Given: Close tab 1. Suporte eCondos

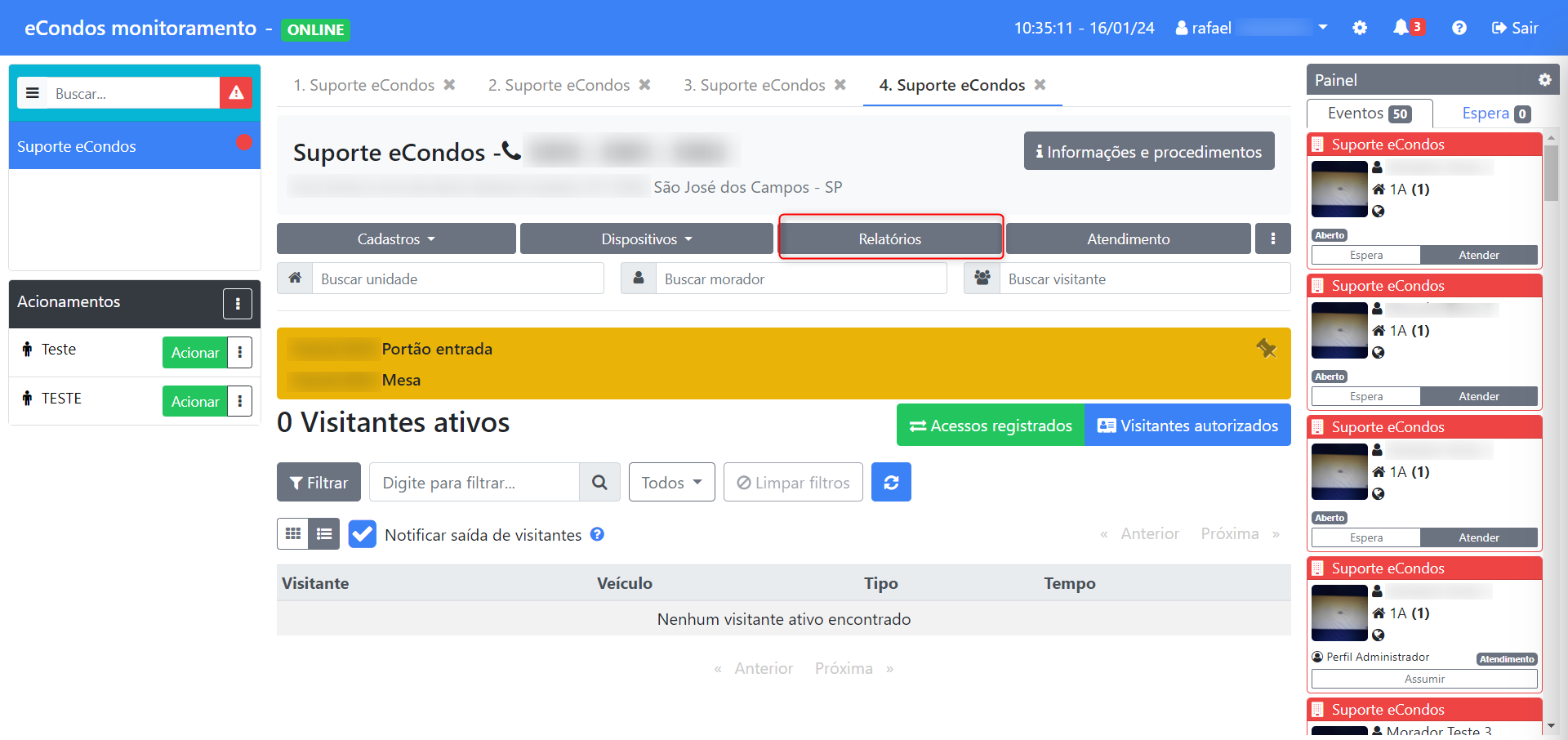Looking at the screenshot, I should click(449, 85).
